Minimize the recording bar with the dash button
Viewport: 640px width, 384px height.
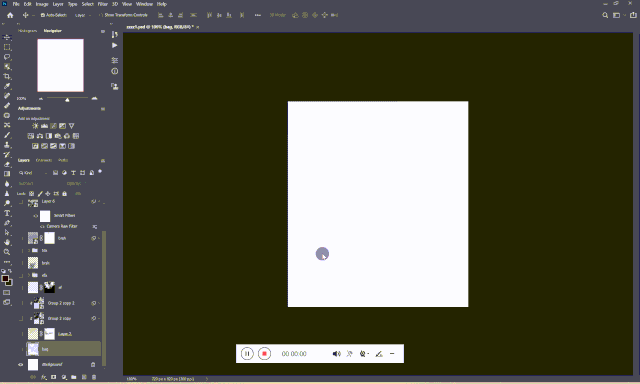(x=392, y=354)
